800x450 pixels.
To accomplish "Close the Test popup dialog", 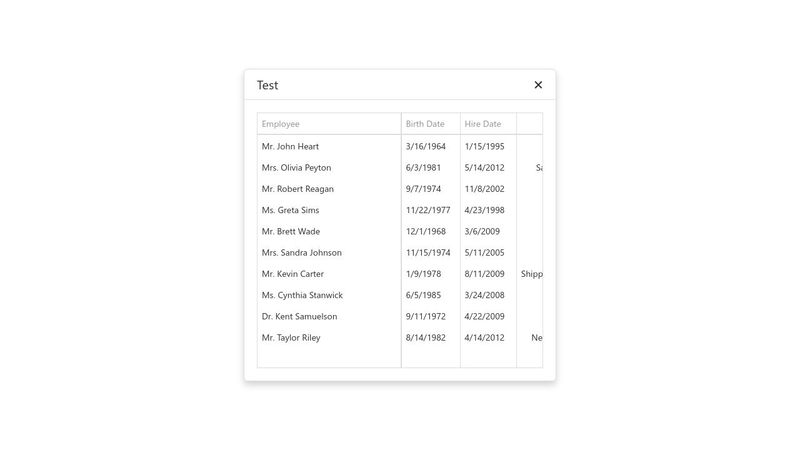I will [x=538, y=85].
